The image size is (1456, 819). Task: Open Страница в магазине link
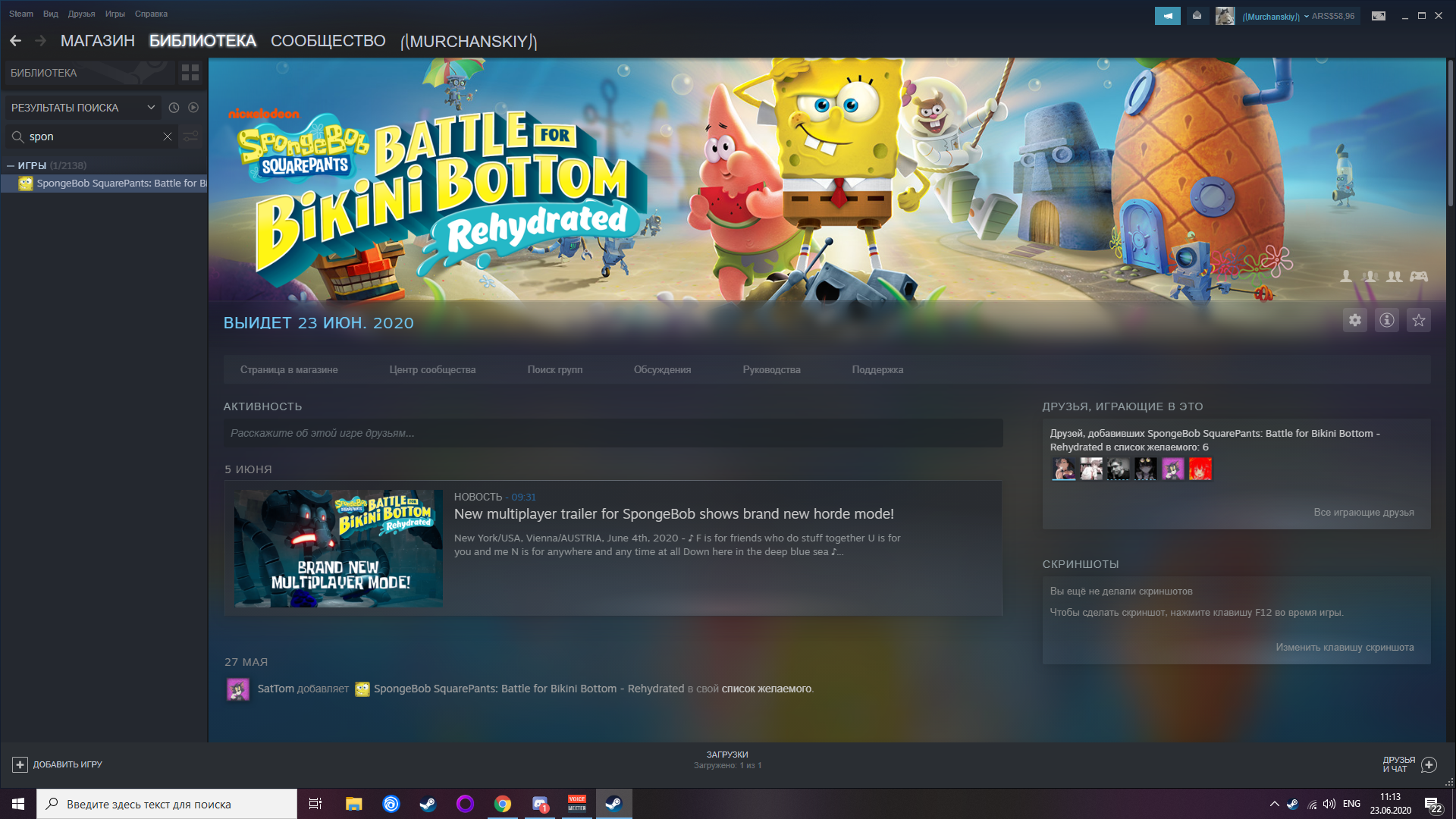click(289, 370)
